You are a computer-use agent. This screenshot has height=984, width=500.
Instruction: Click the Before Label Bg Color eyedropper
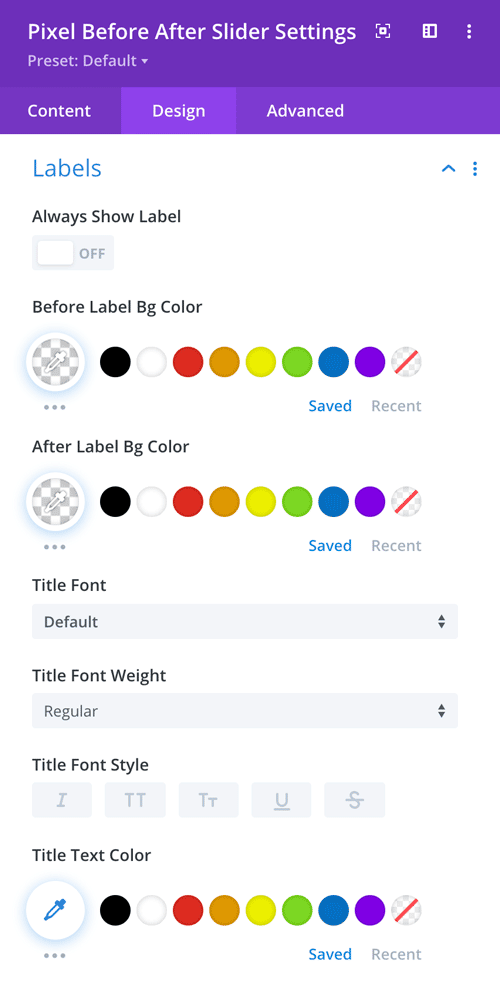click(55, 362)
